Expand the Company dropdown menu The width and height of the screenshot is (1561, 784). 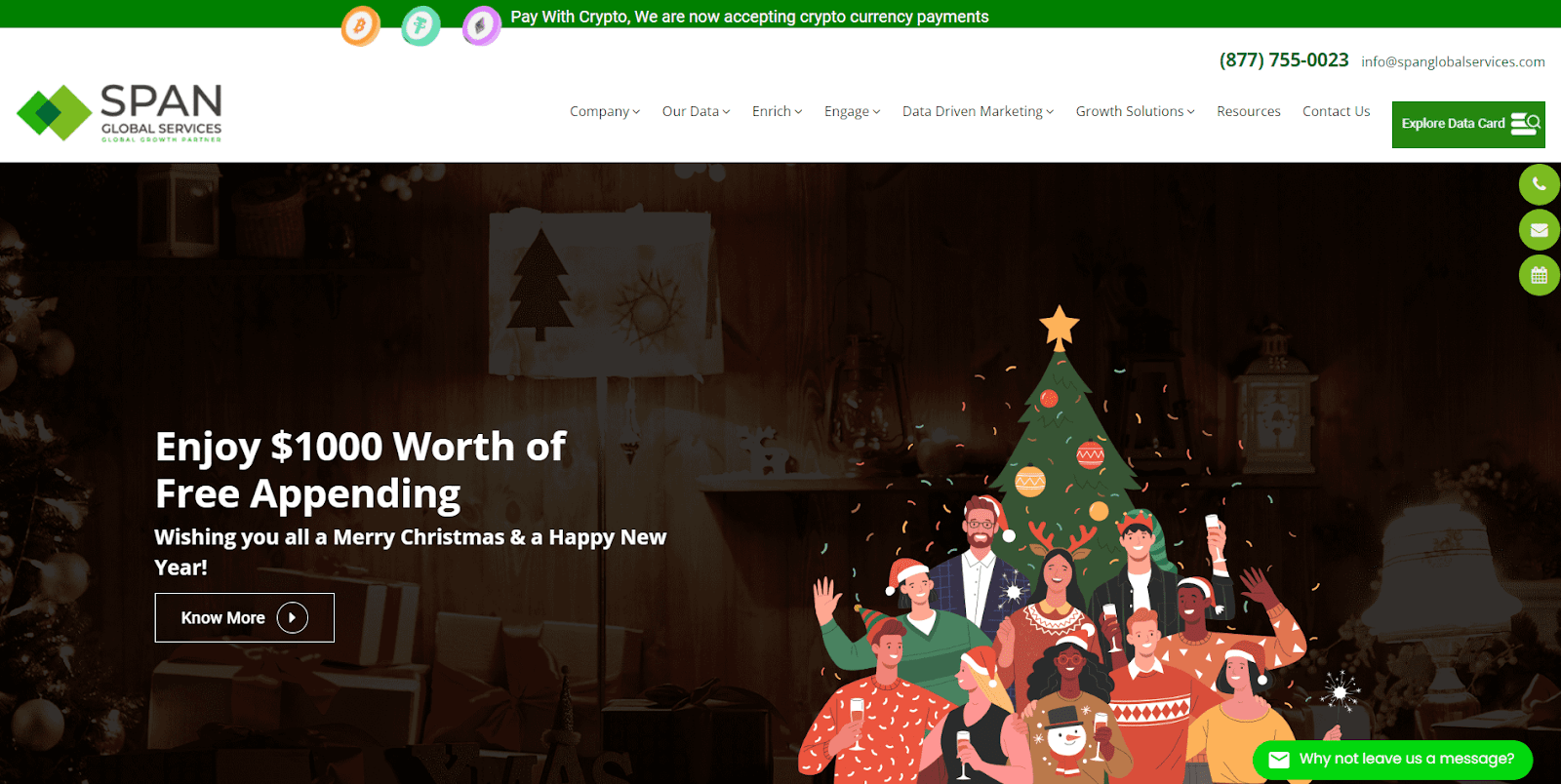[605, 111]
